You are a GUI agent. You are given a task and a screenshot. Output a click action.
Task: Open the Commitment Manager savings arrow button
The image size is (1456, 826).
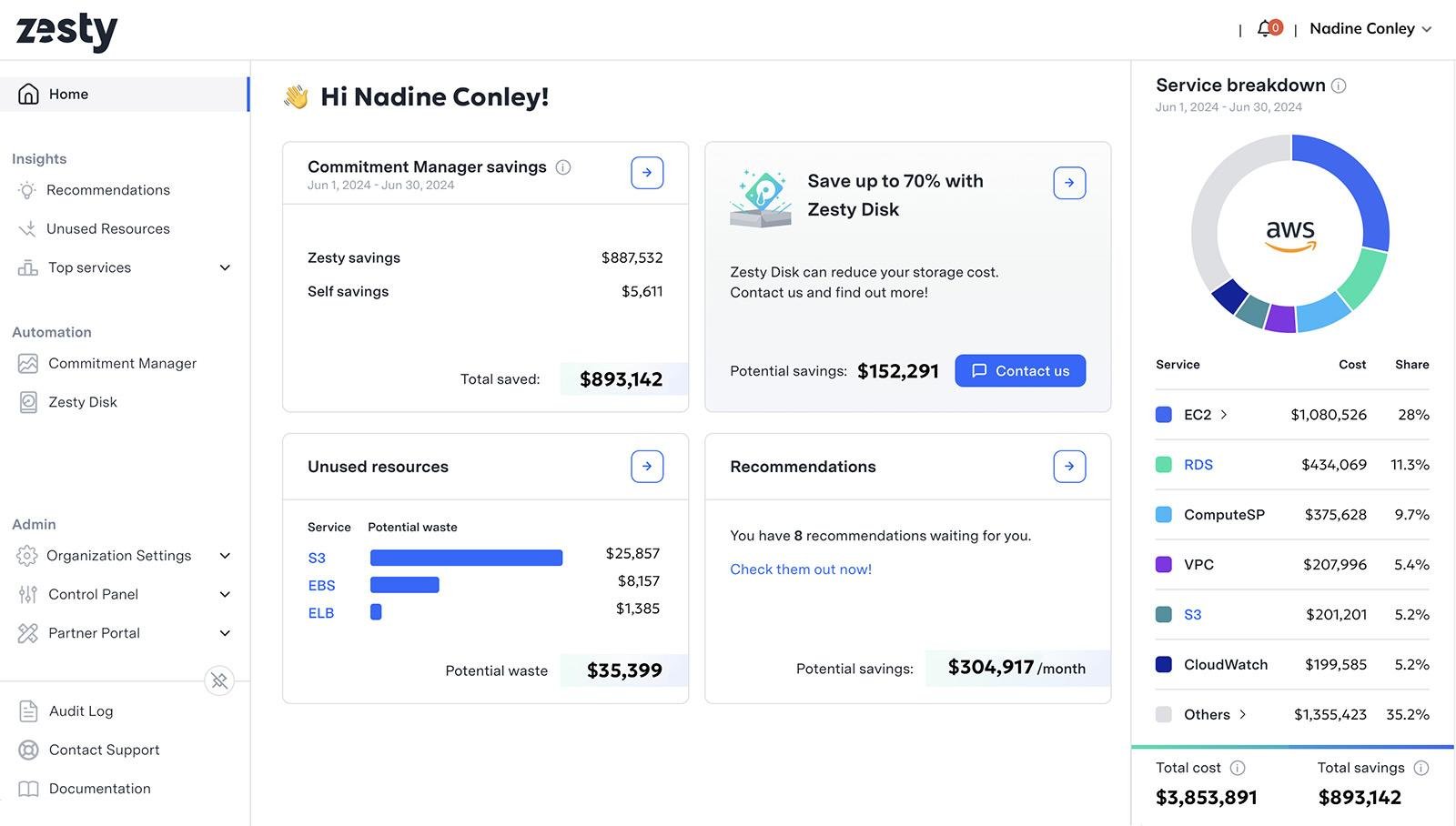point(647,173)
